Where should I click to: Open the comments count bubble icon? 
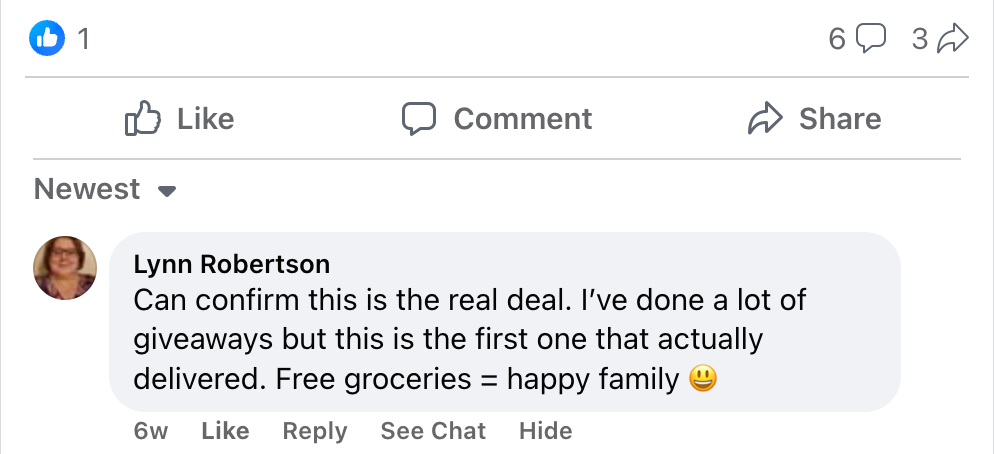click(872, 39)
